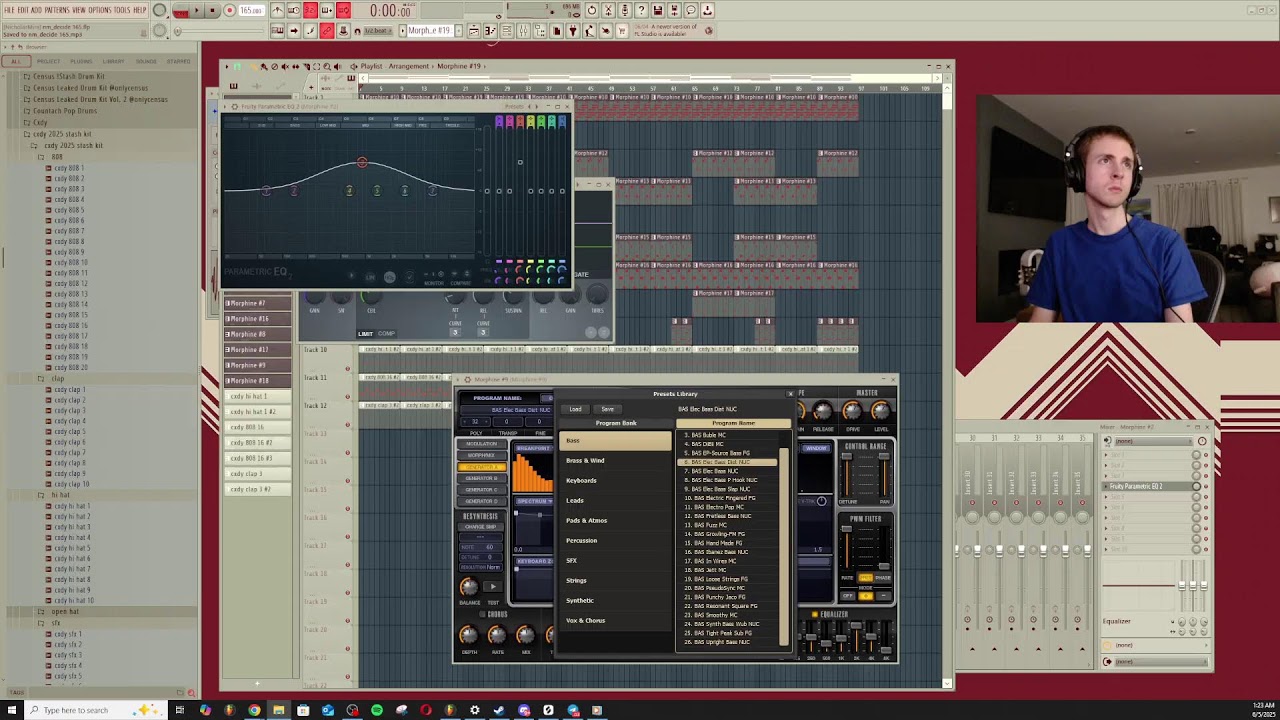This screenshot has width=1280, height=720.
Task: Open the pattern selector showing Morphine #19
Action: [430, 31]
